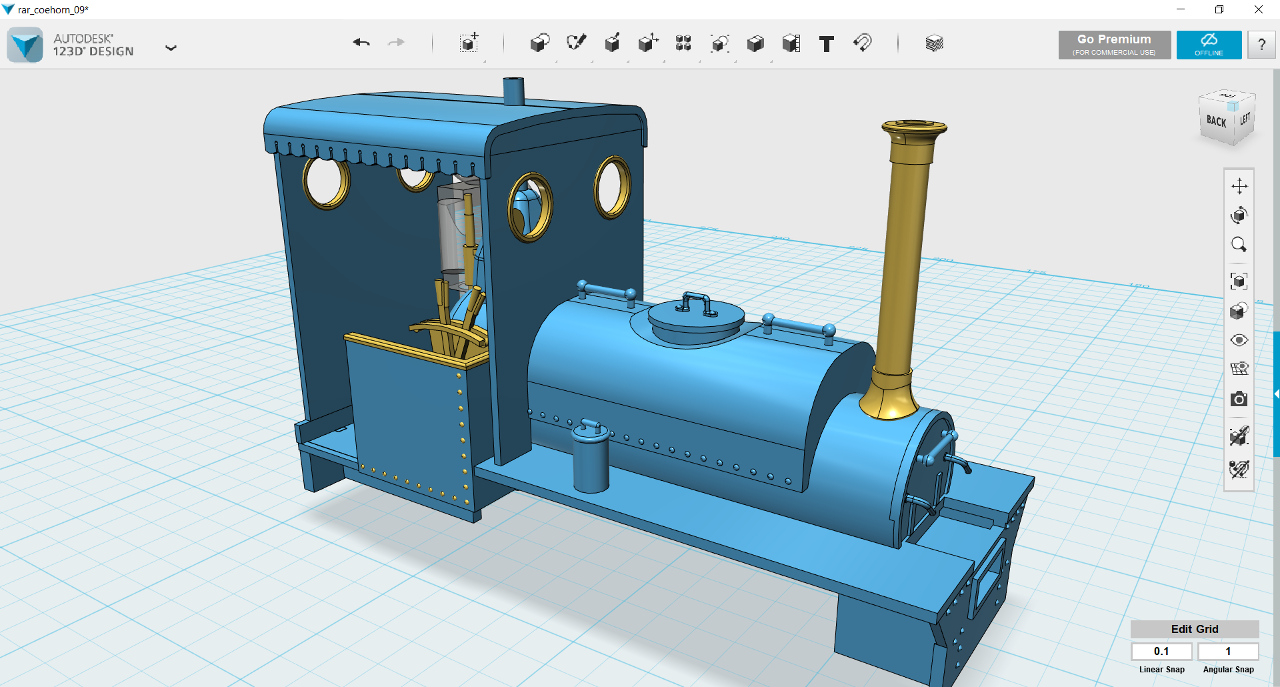
Task: Undo the last action
Action: click(x=361, y=43)
